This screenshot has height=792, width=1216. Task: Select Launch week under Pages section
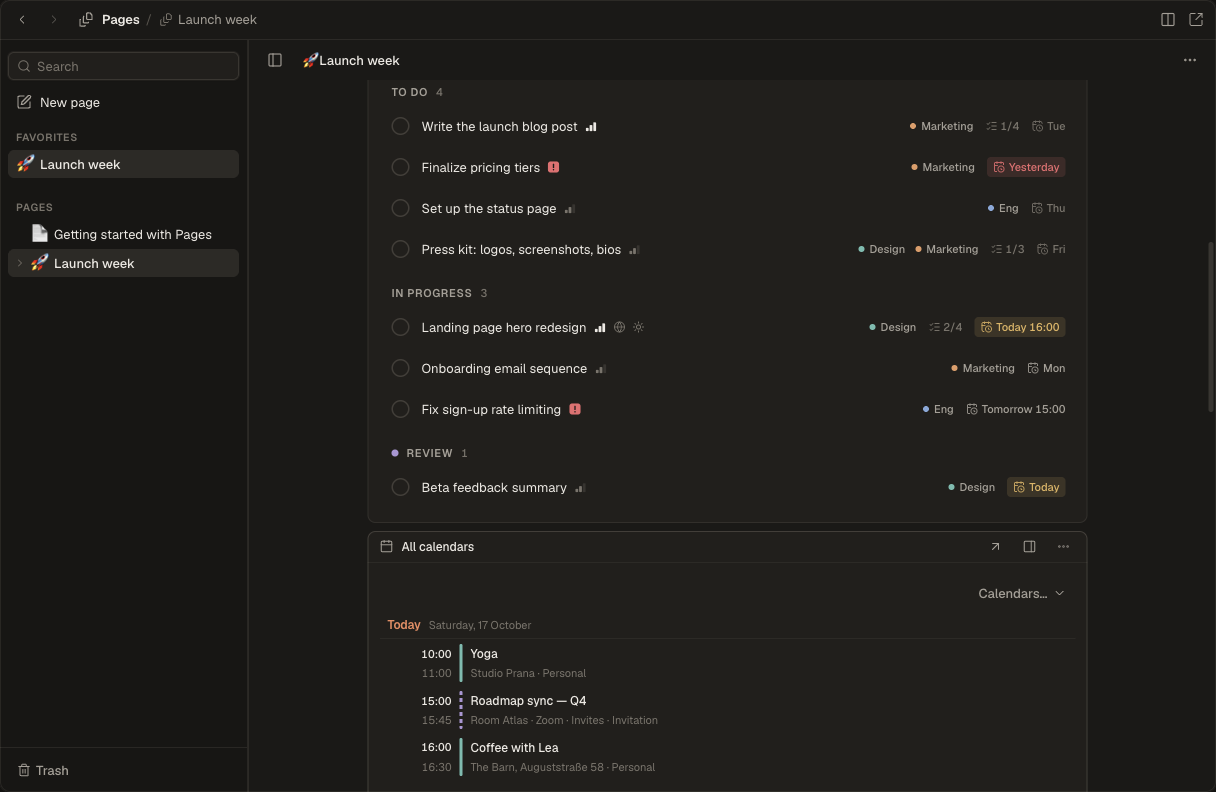(x=123, y=263)
